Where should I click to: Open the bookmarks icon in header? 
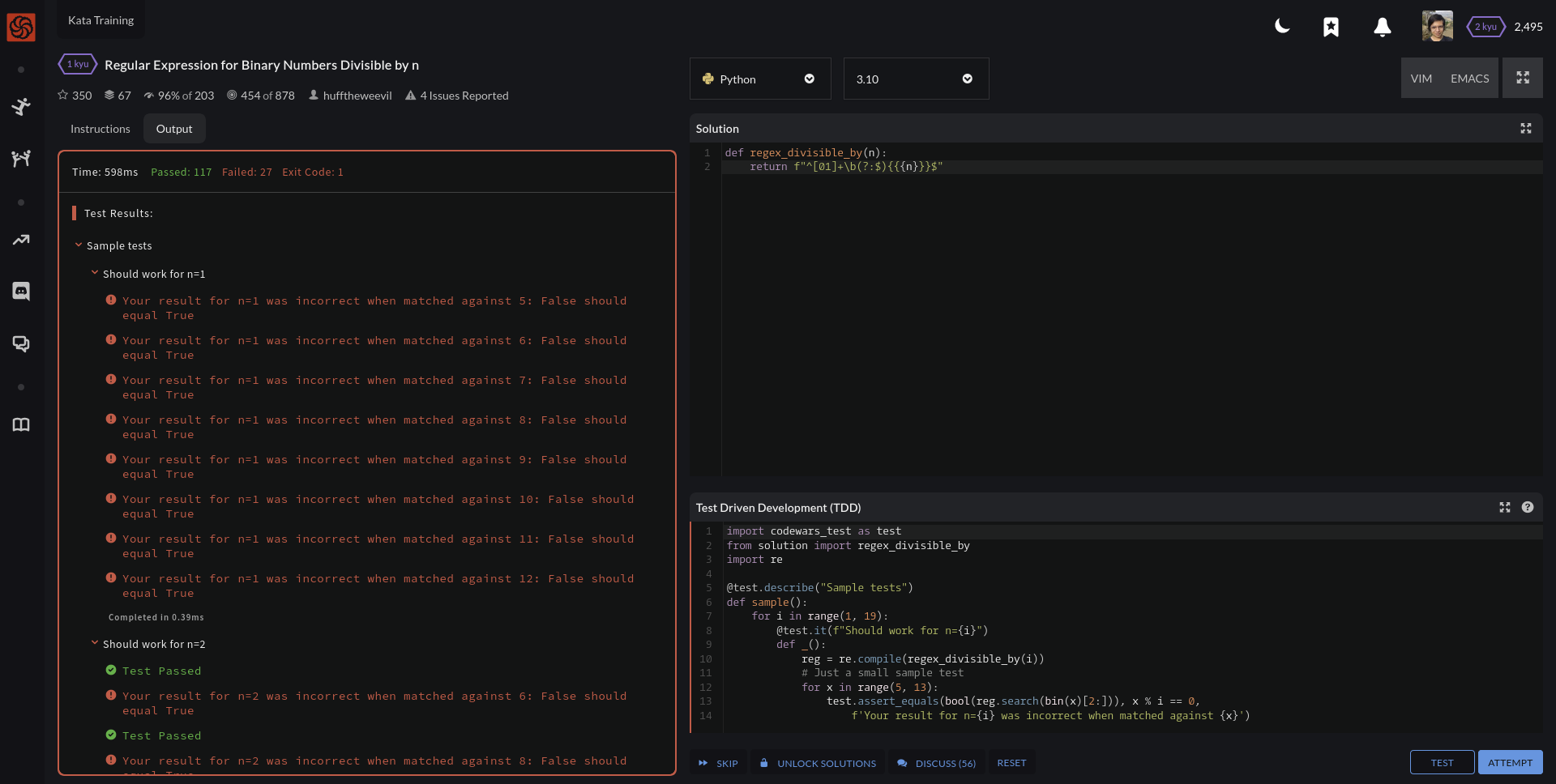pyautogui.click(x=1331, y=27)
